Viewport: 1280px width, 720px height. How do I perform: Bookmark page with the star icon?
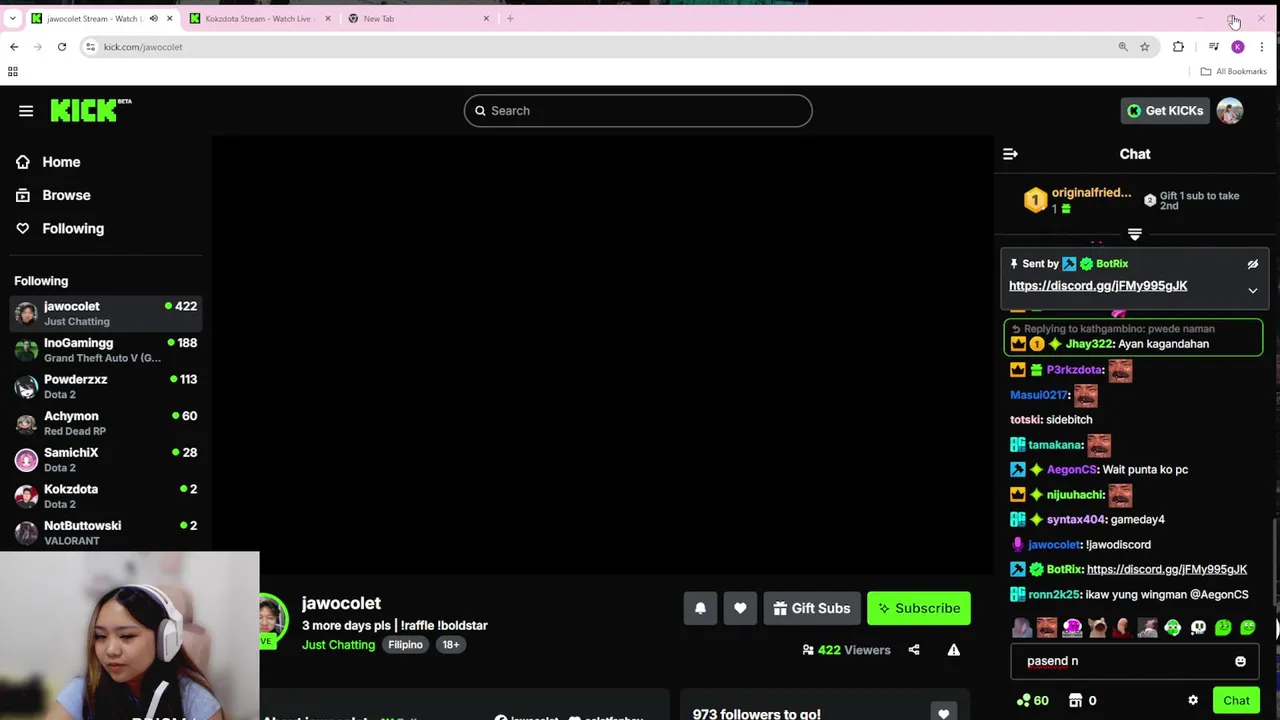coord(1145,47)
